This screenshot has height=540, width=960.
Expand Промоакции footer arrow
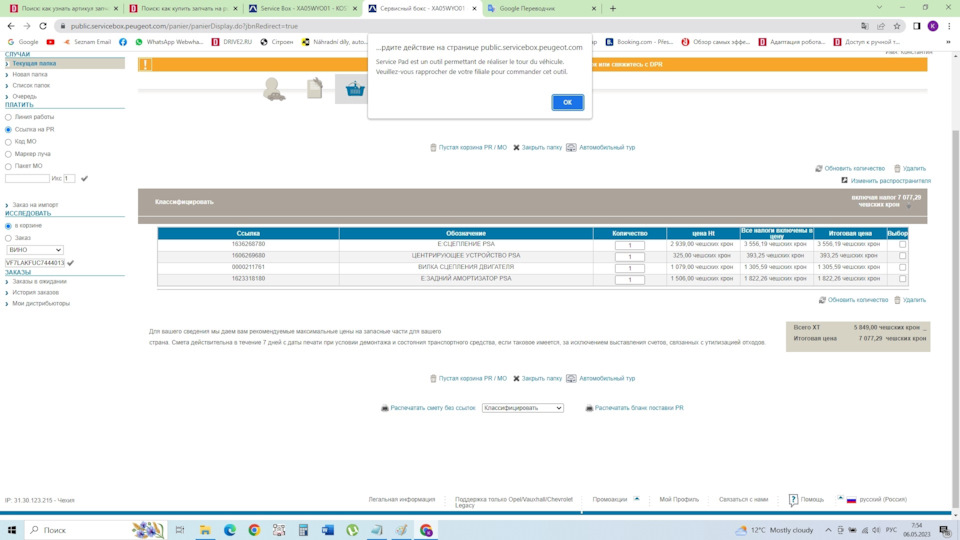click(x=637, y=499)
